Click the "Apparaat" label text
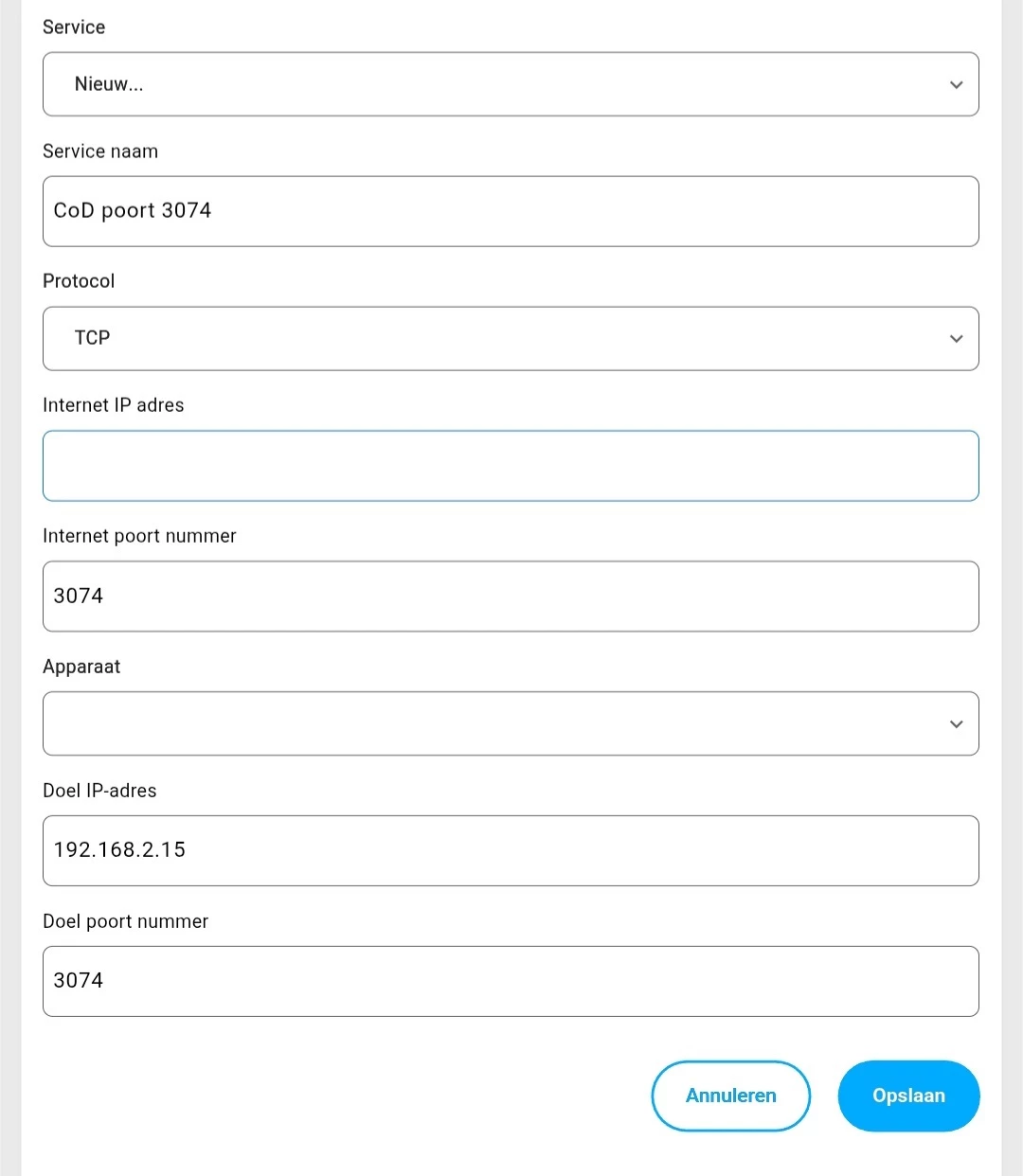The image size is (1023, 1176). point(81,667)
